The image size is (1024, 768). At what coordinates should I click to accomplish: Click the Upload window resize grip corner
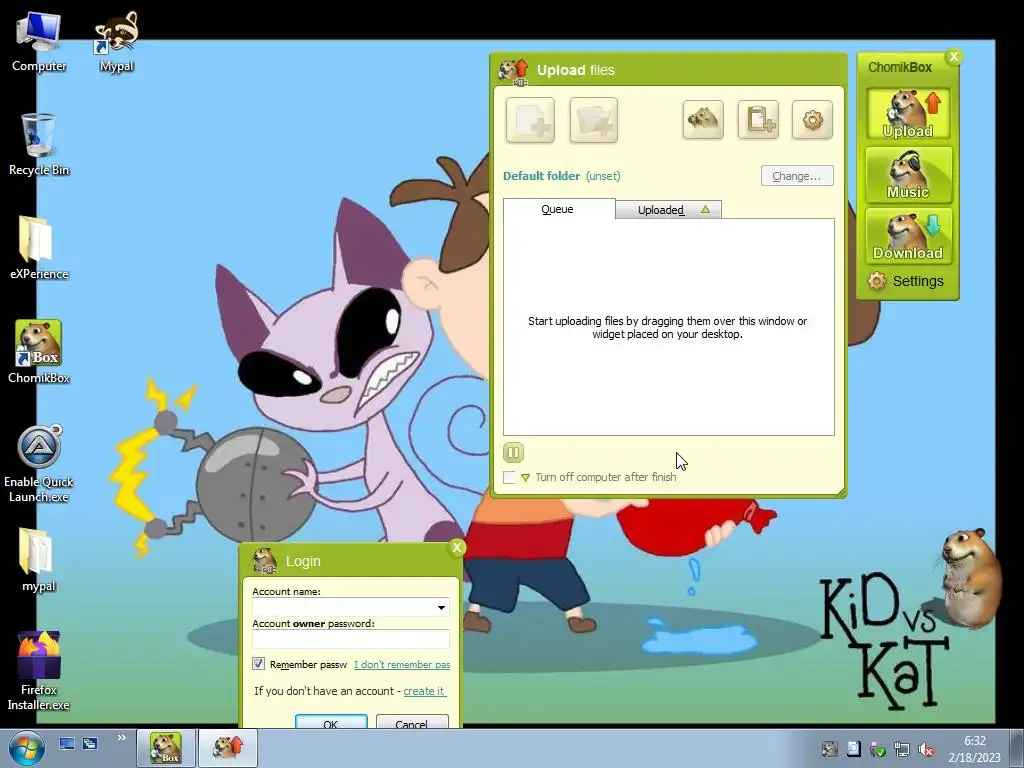(842, 493)
